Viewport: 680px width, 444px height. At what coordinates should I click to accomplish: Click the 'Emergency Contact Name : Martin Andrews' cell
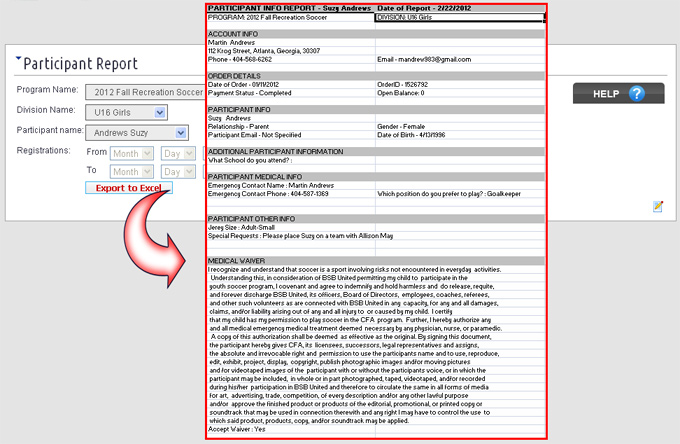[291, 185]
